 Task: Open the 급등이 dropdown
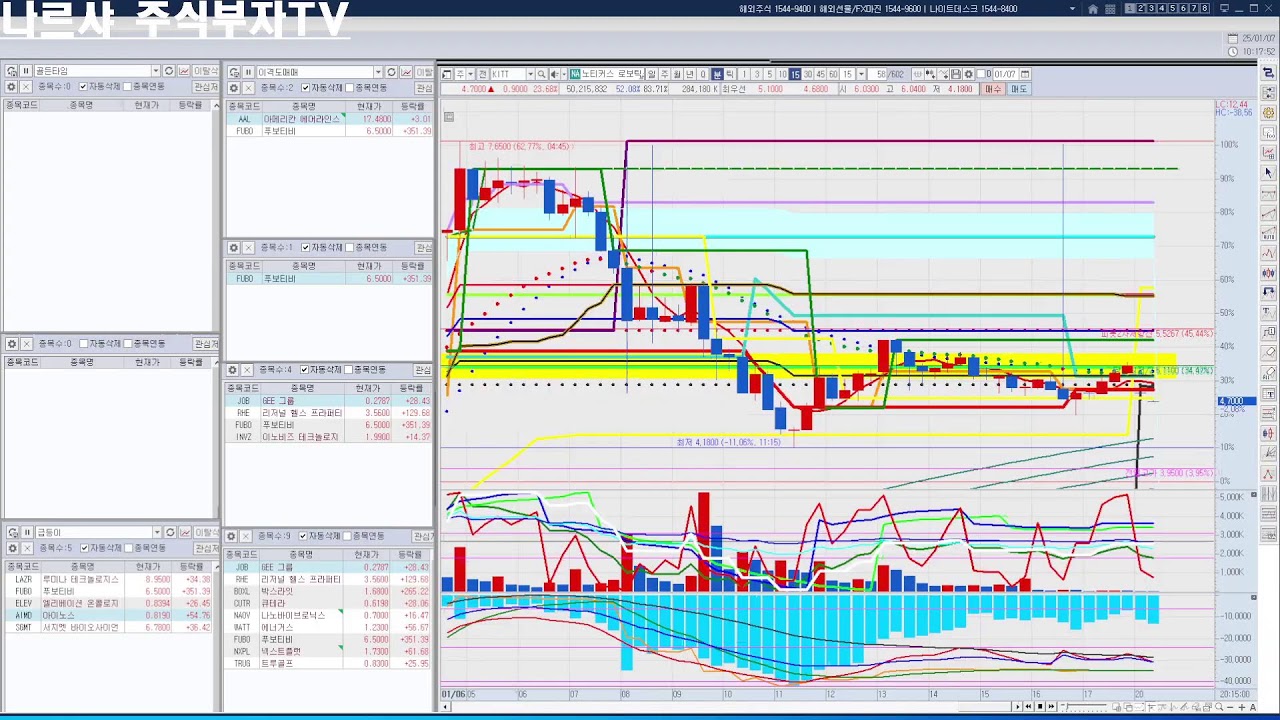(x=156, y=532)
